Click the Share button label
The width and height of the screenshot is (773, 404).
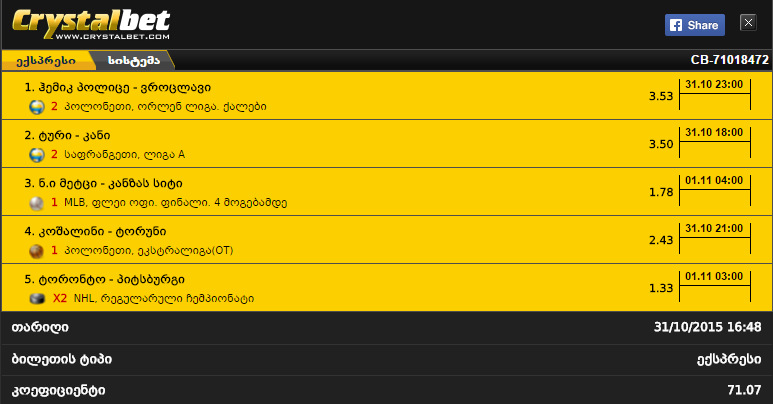point(704,25)
